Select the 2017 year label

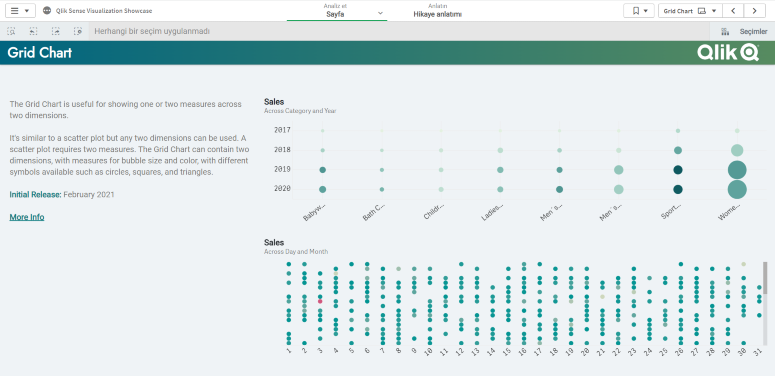click(282, 130)
